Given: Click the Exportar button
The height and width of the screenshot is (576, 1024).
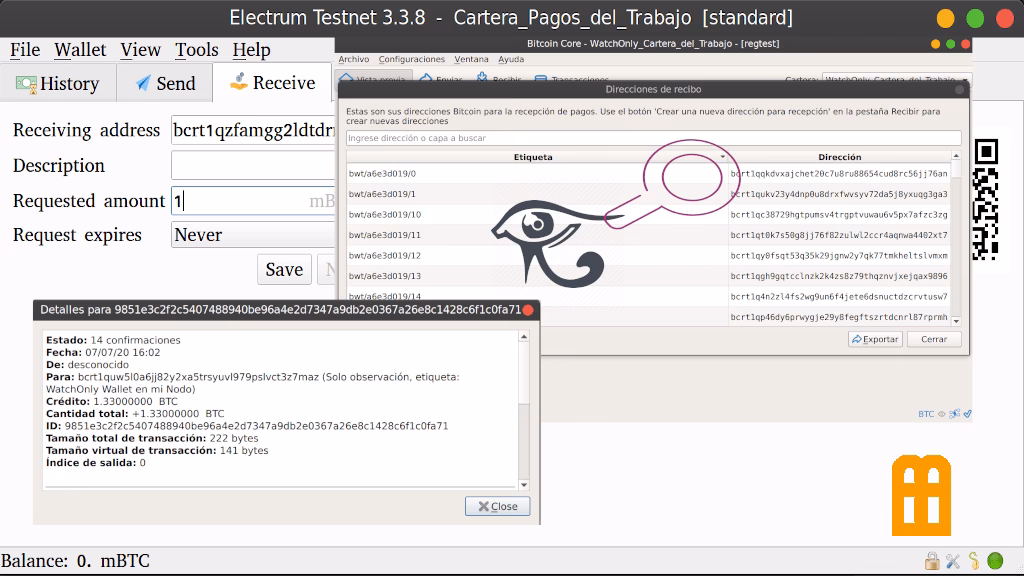Looking at the screenshot, I should coord(875,339).
